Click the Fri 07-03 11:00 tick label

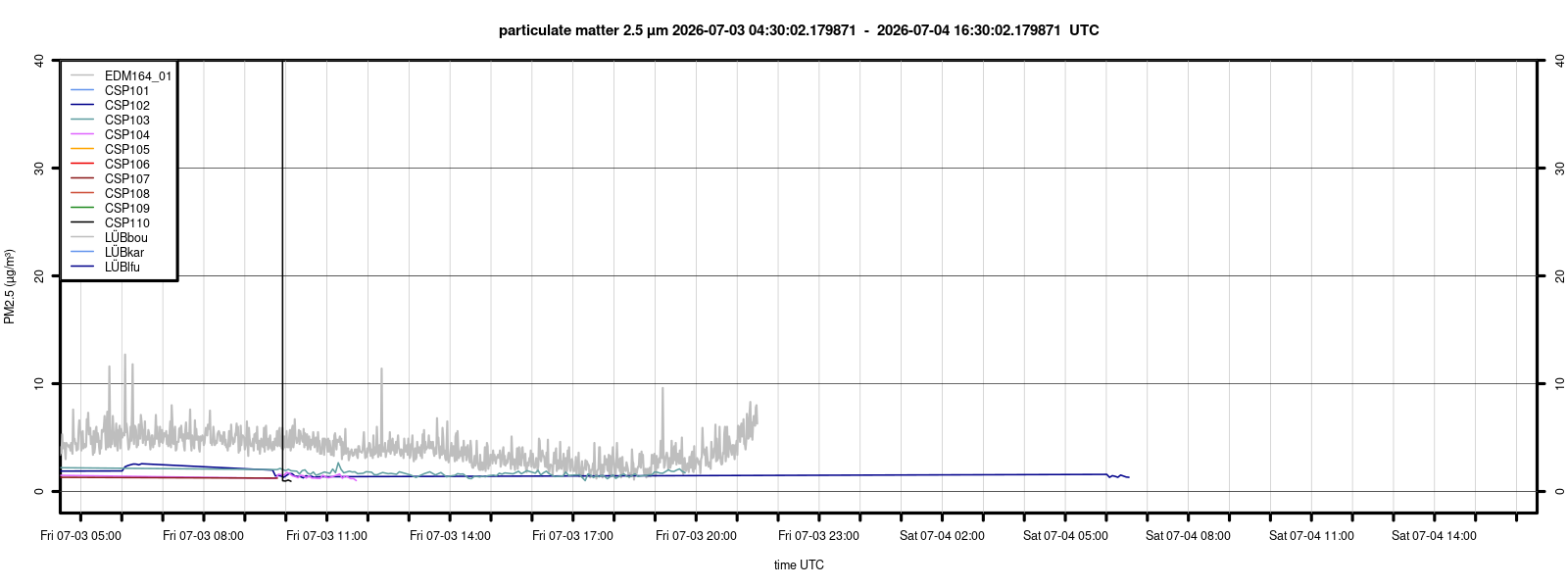(327, 535)
